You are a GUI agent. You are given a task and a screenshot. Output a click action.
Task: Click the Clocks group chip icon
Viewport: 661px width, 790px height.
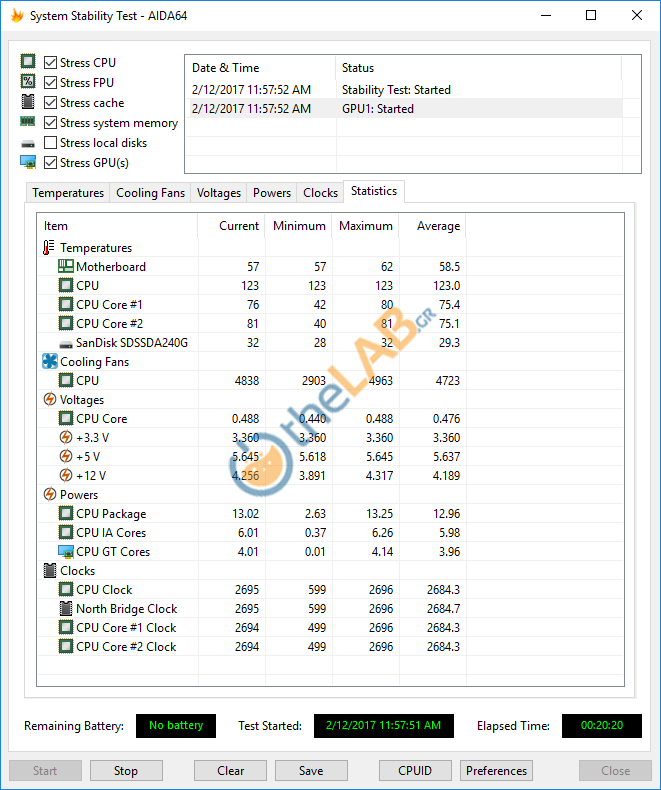[x=49, y=570]
